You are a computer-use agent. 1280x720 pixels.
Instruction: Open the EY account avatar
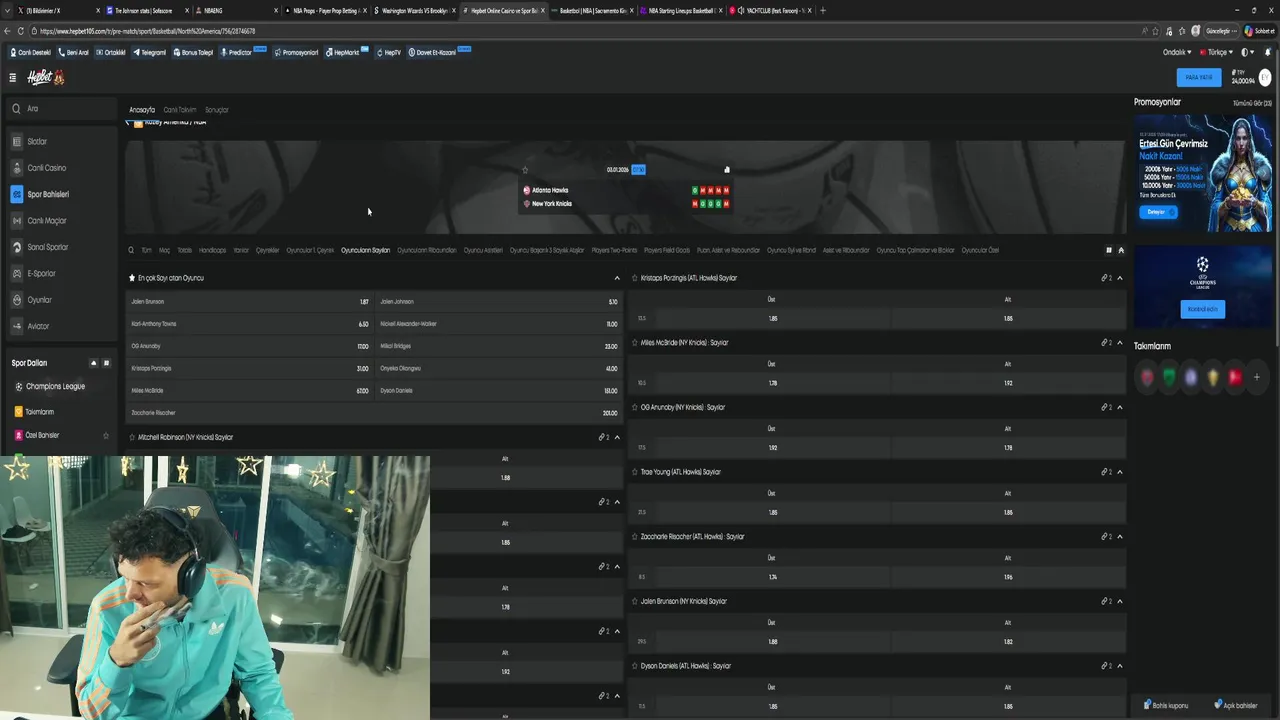pos(1265,77)
